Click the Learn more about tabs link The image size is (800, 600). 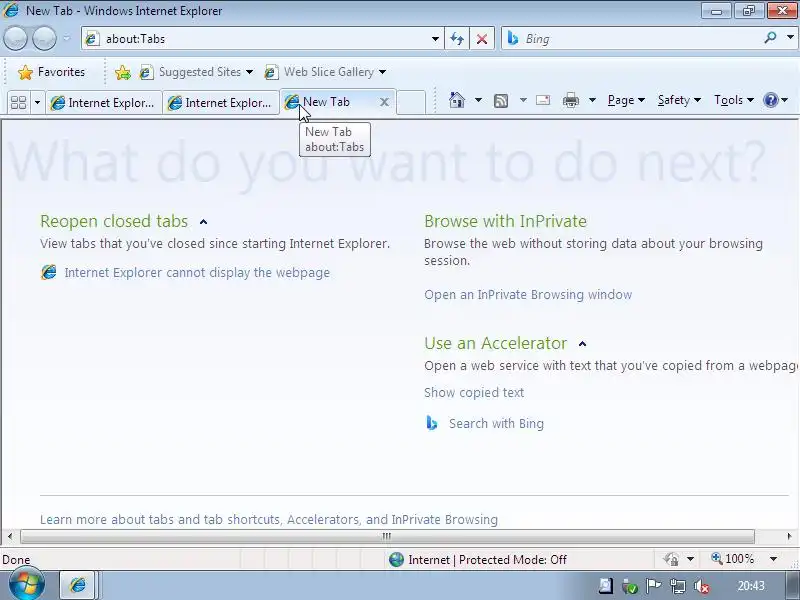[269, 519]
